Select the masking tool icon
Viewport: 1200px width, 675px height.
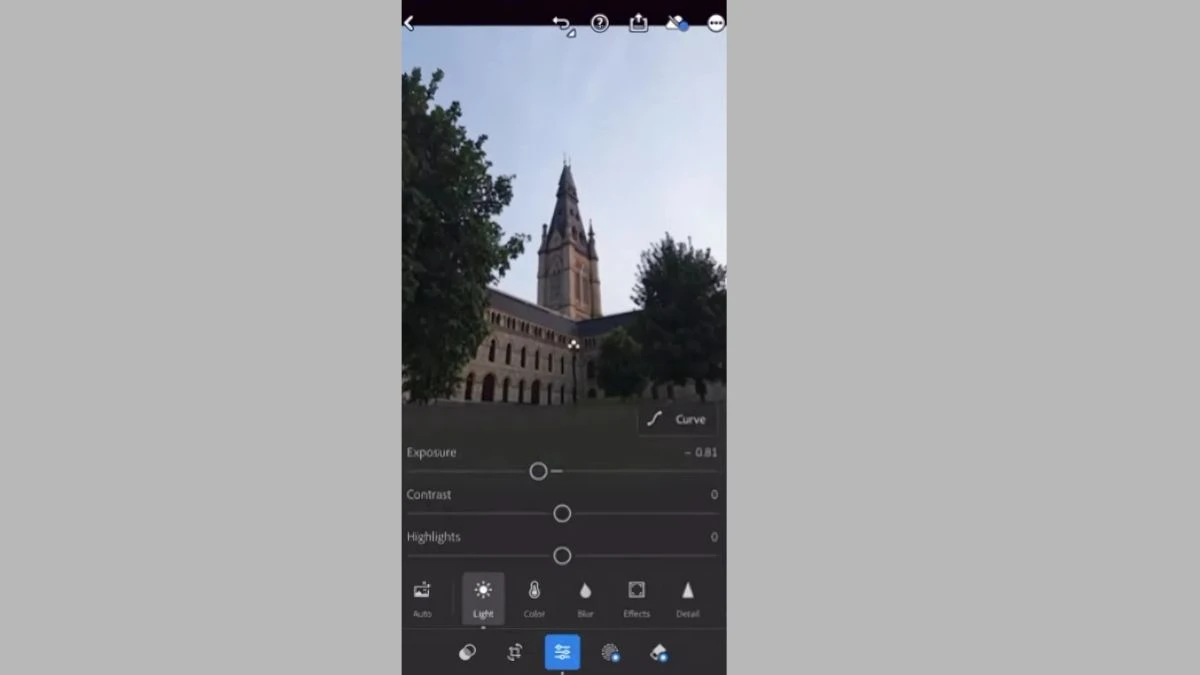coord(610,653)
